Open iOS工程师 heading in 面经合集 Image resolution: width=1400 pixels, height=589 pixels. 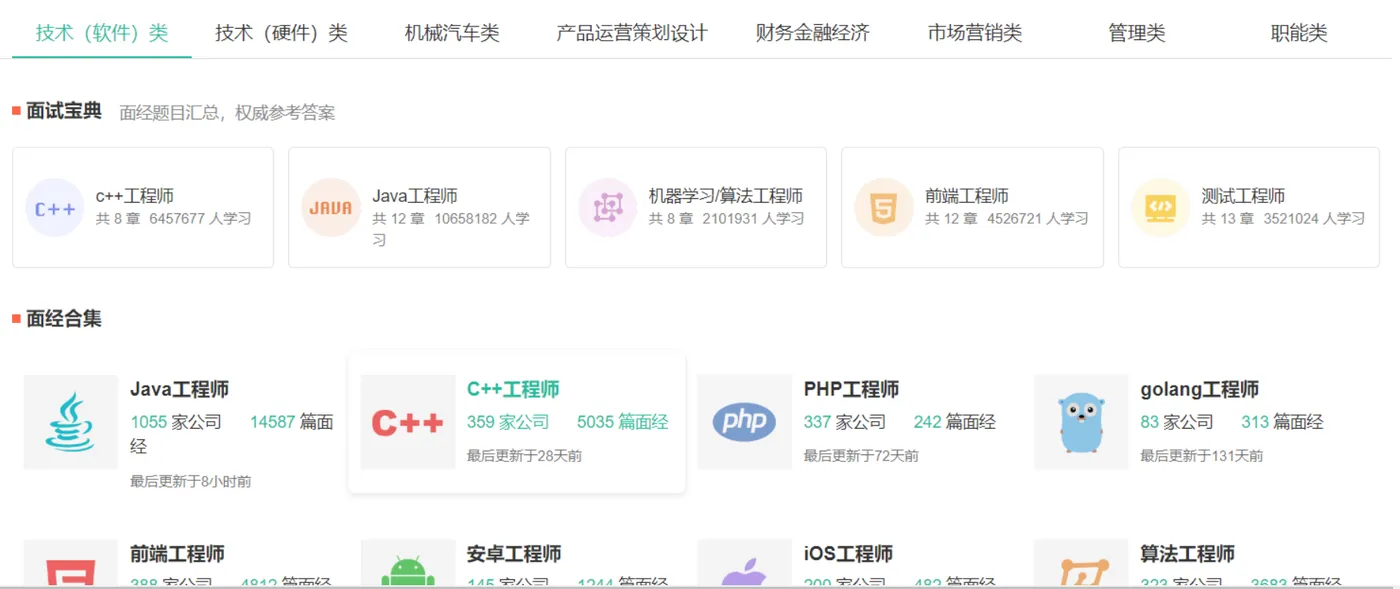(x=848, y=553)
